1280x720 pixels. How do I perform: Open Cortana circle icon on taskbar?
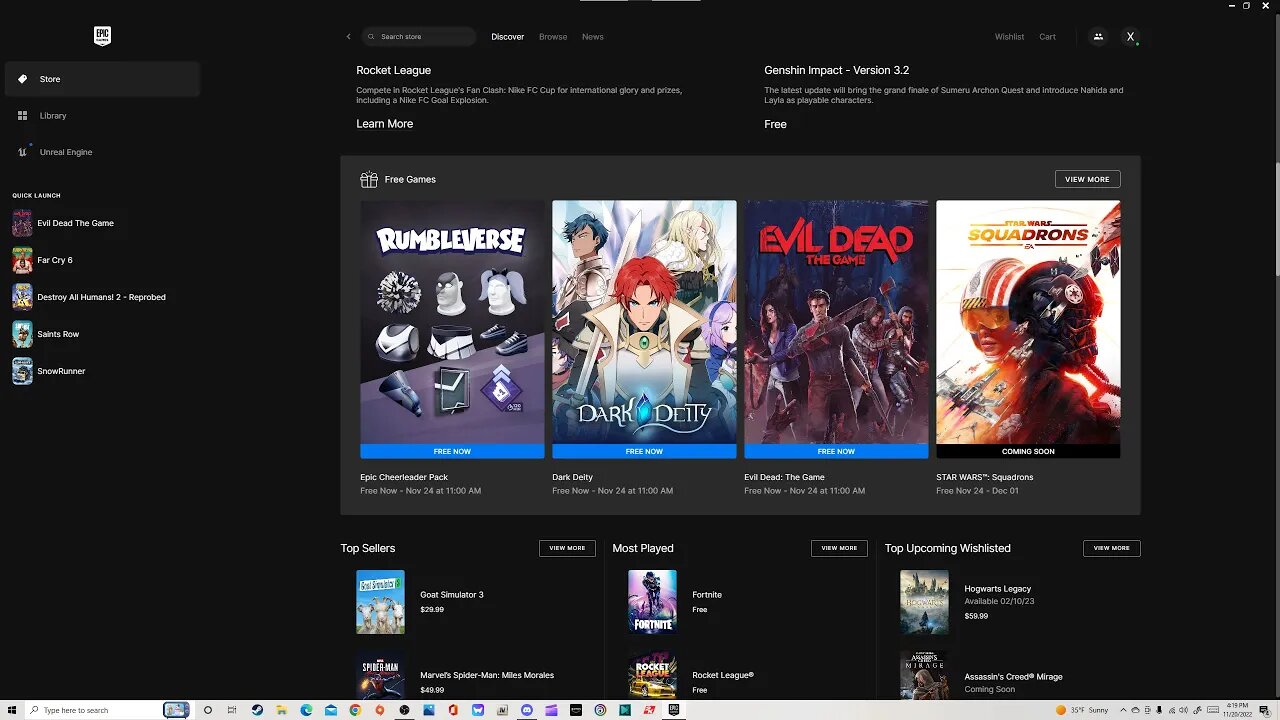click(208, 710)
